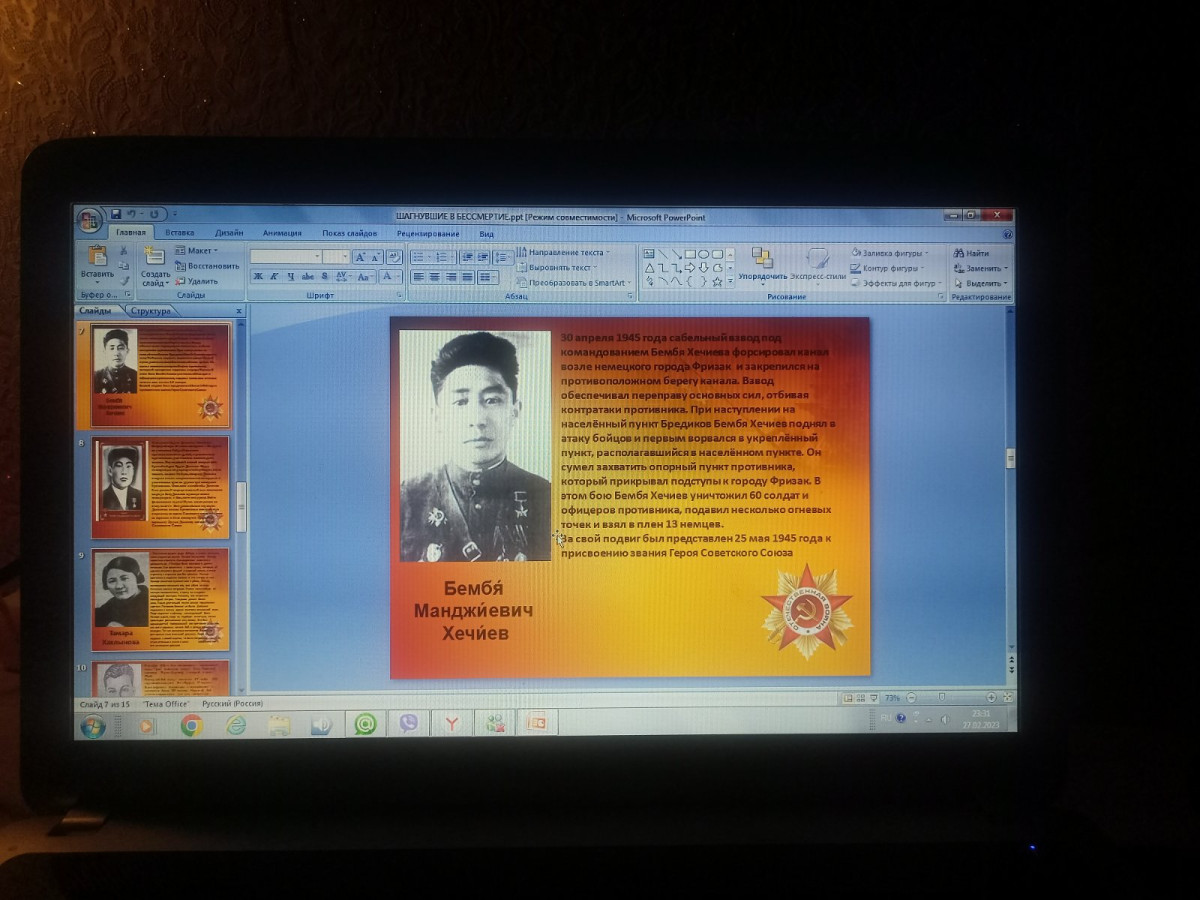Click the Office button logo
1200x900 pixels.
pyautogui.click(x=89, y=219)
